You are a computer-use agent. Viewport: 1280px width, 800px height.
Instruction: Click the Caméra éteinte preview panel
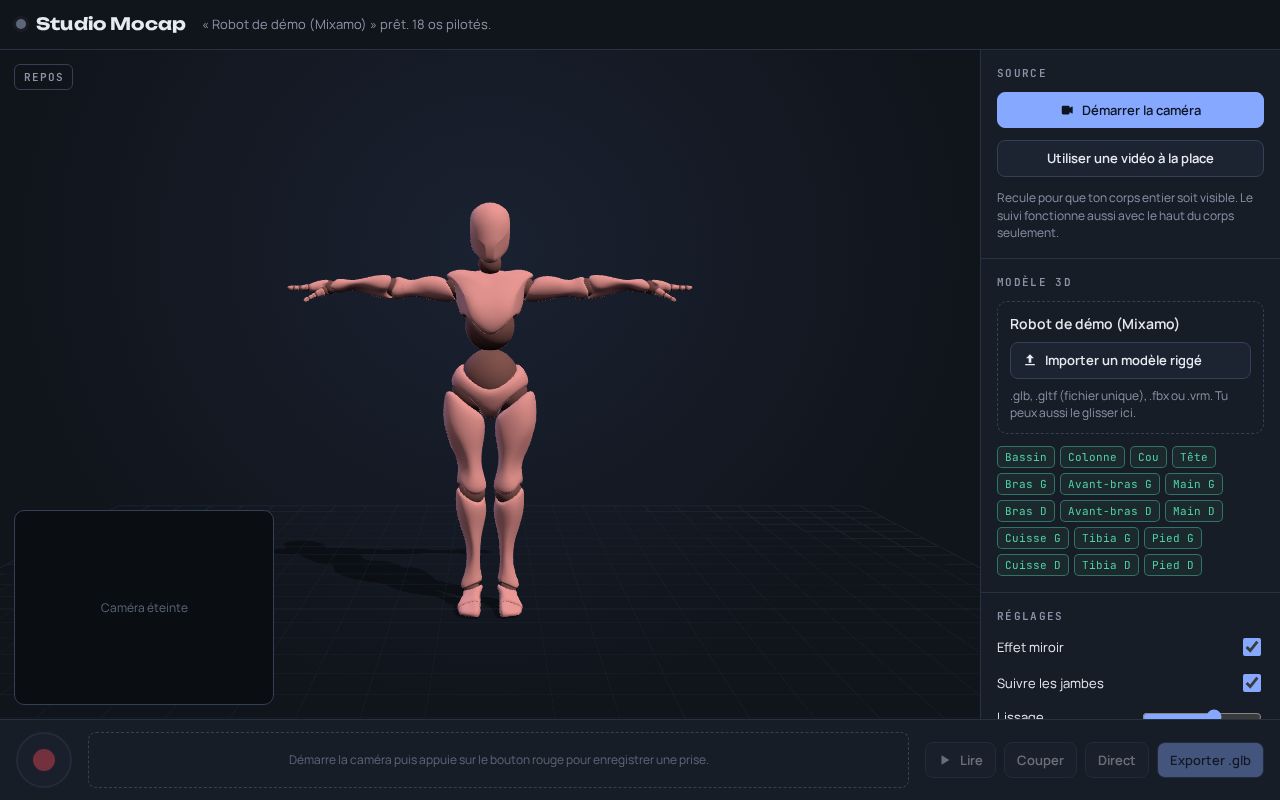(x=144, y=607)
